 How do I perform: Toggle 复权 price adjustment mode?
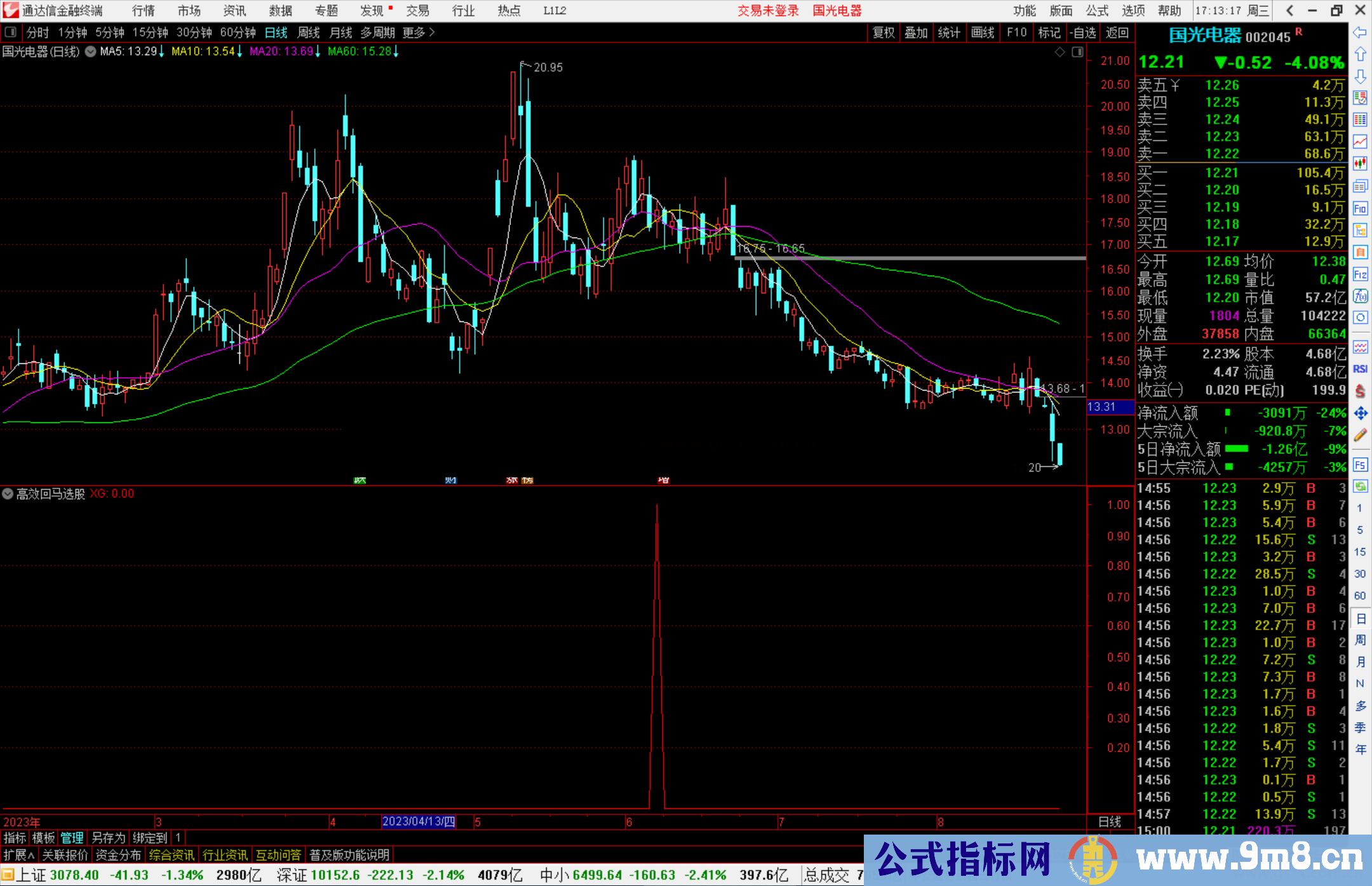click(884, 32)
